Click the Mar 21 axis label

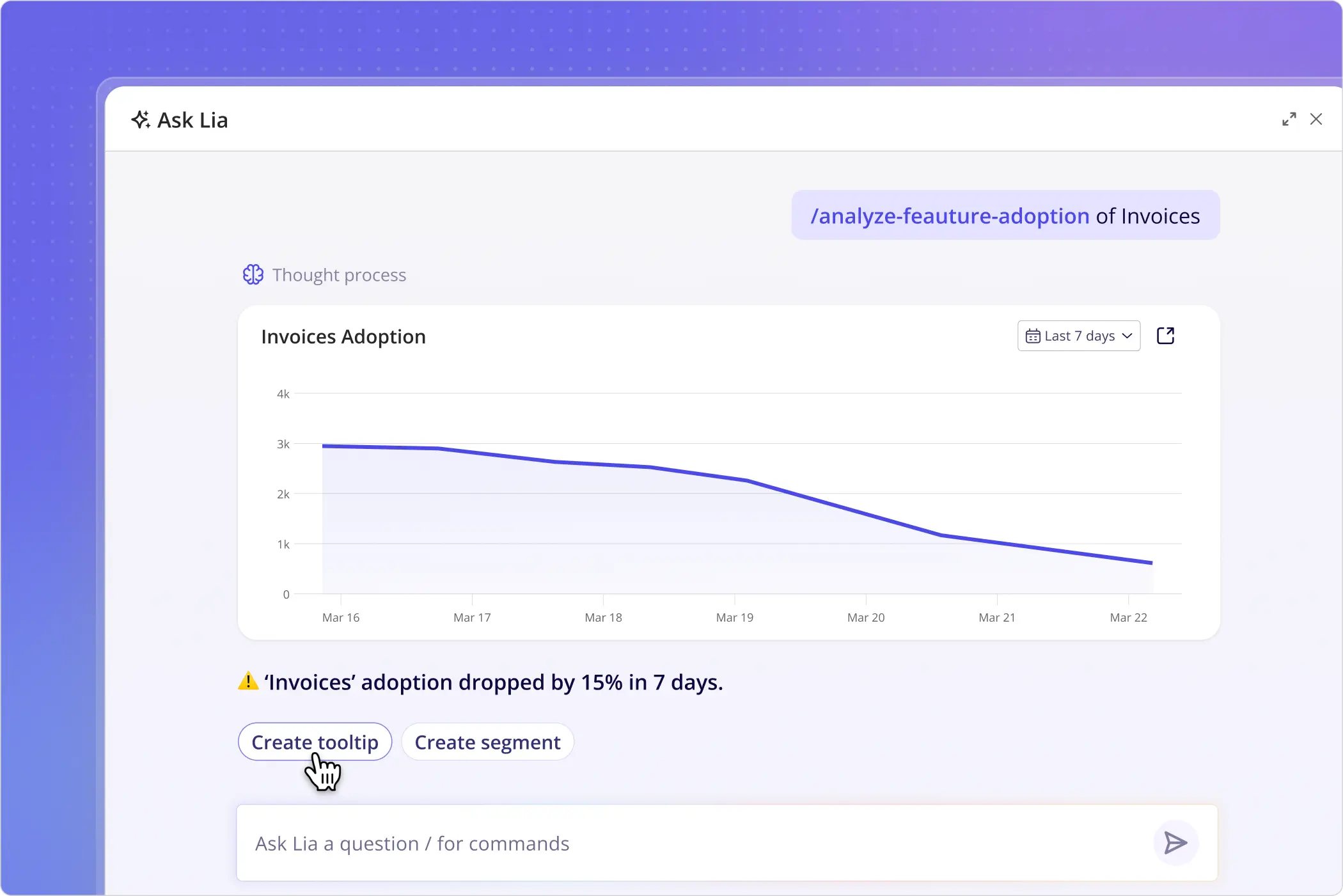pyautogui.click(x=997, y=617)
